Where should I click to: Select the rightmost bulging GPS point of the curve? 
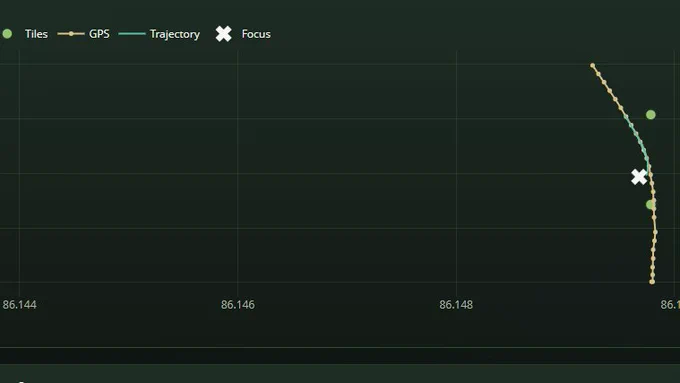coord(655,232)
